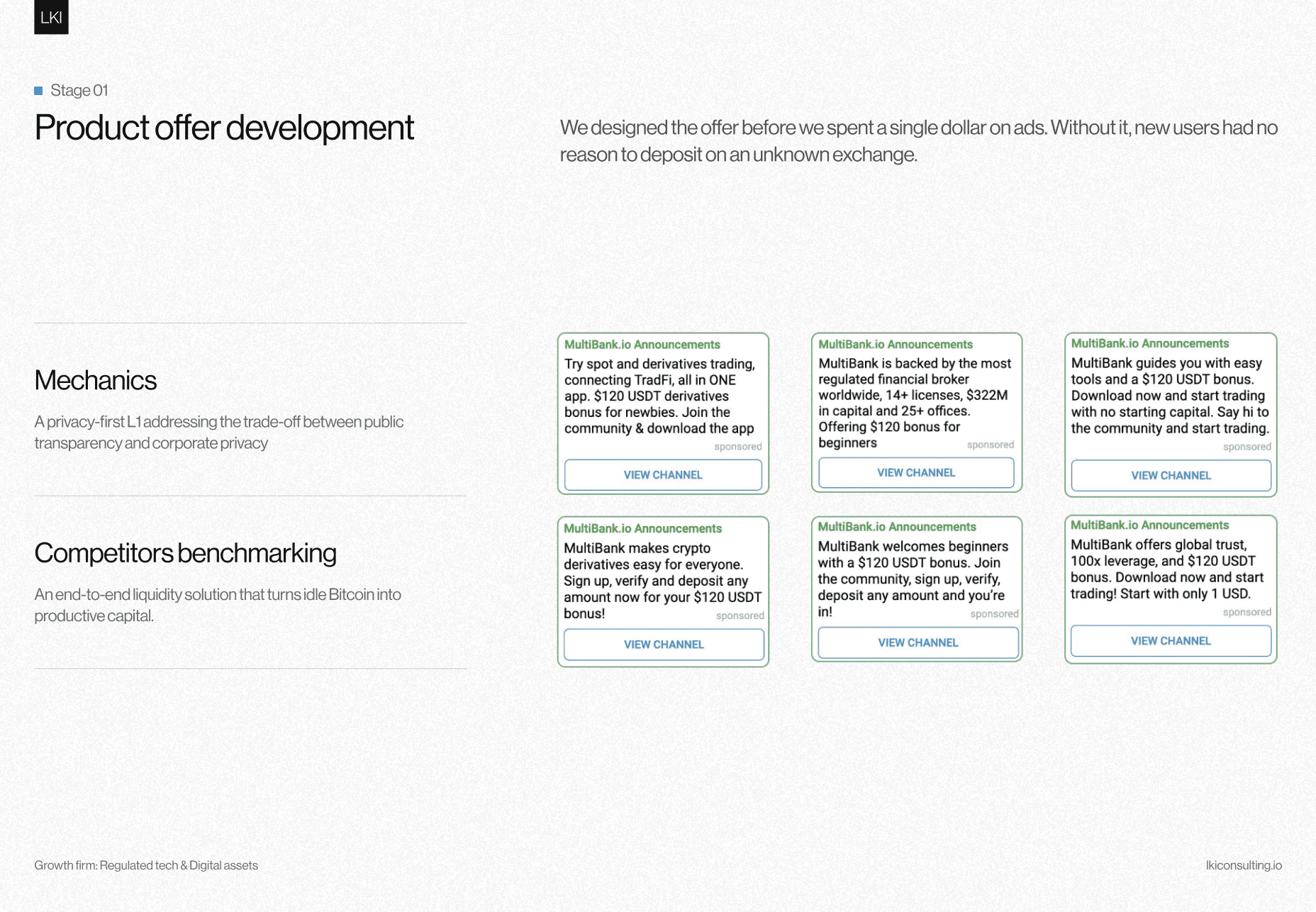Click the LKI logo
Screen dimensions: 1316x912
tap(51, 17)
